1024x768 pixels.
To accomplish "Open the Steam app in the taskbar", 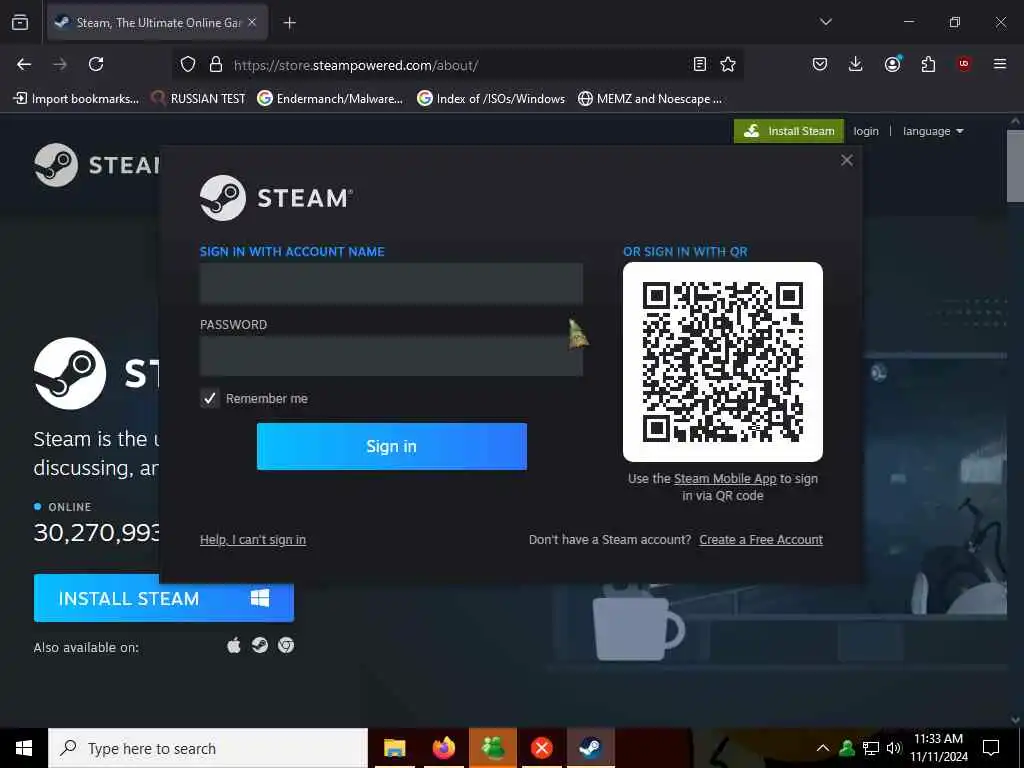I will [590, 748].
